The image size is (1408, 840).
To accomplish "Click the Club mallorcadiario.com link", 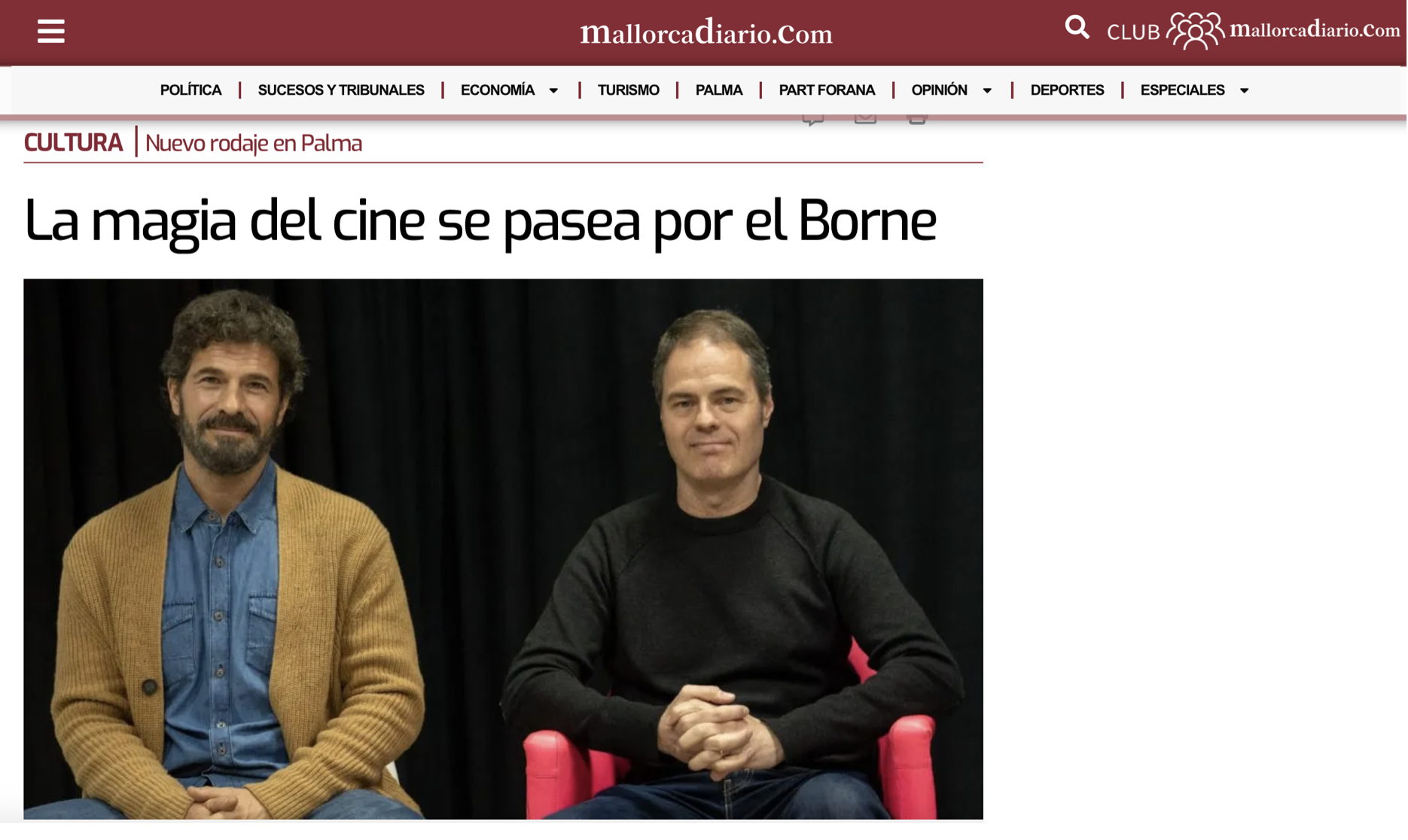I will pos(1253,31).
